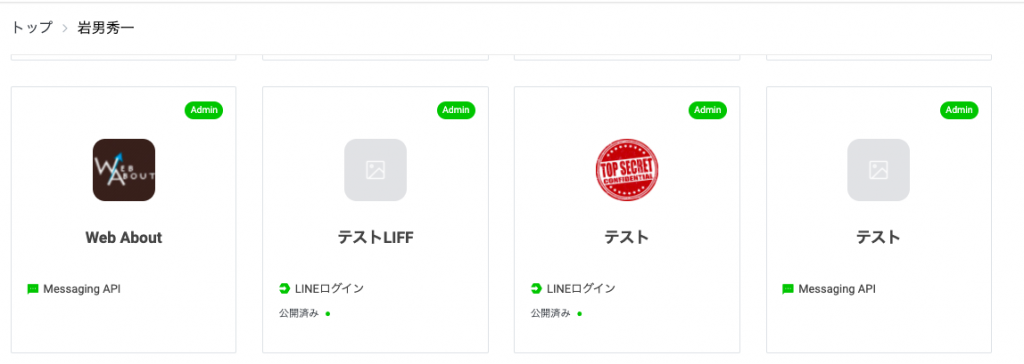Image resolution: width=1024 pixels, height=364 pixels.
Task: Click the 公開済み status on テストLIFF card
Action: (299, 314)
